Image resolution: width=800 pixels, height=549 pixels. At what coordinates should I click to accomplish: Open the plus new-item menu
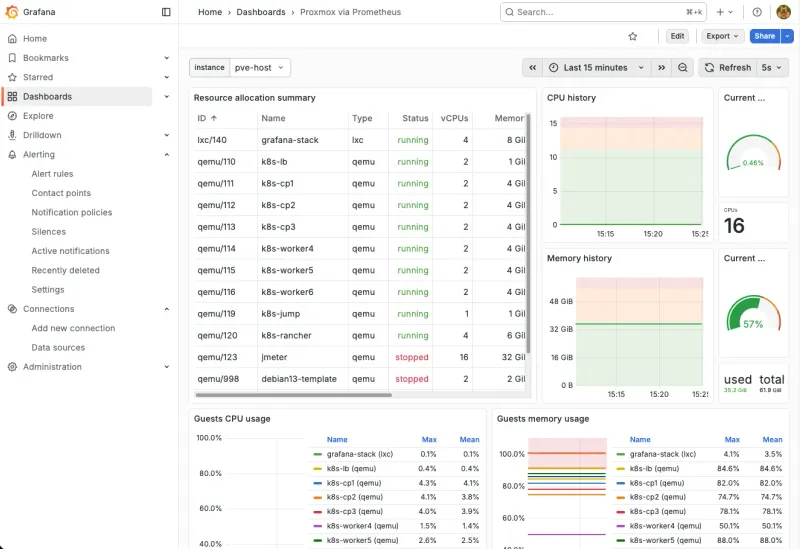click(724, 12)
